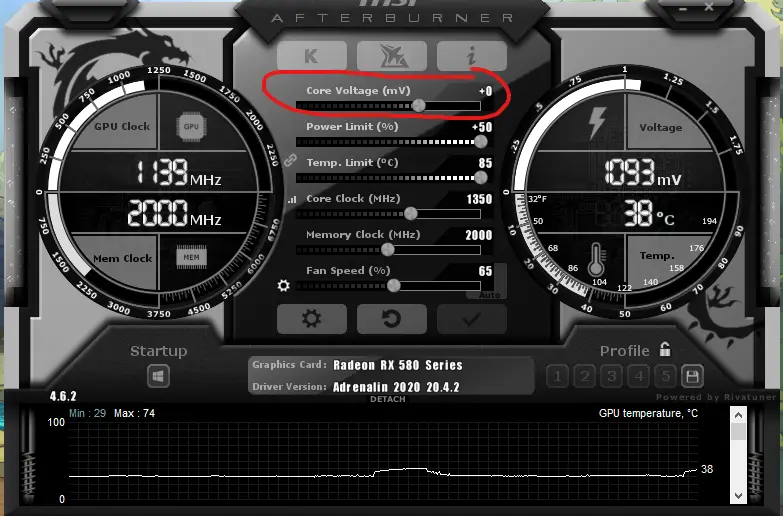Click the Temp. Limit slider handle
The image size is (783, 516).
click(x=480, y=177)
